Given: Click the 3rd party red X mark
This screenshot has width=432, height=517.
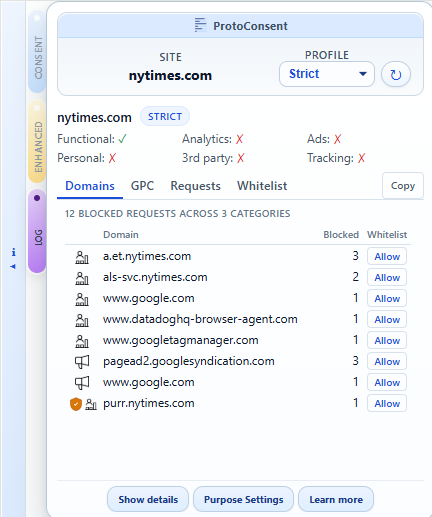Looking at the screenshot, I should click(241, 158).
